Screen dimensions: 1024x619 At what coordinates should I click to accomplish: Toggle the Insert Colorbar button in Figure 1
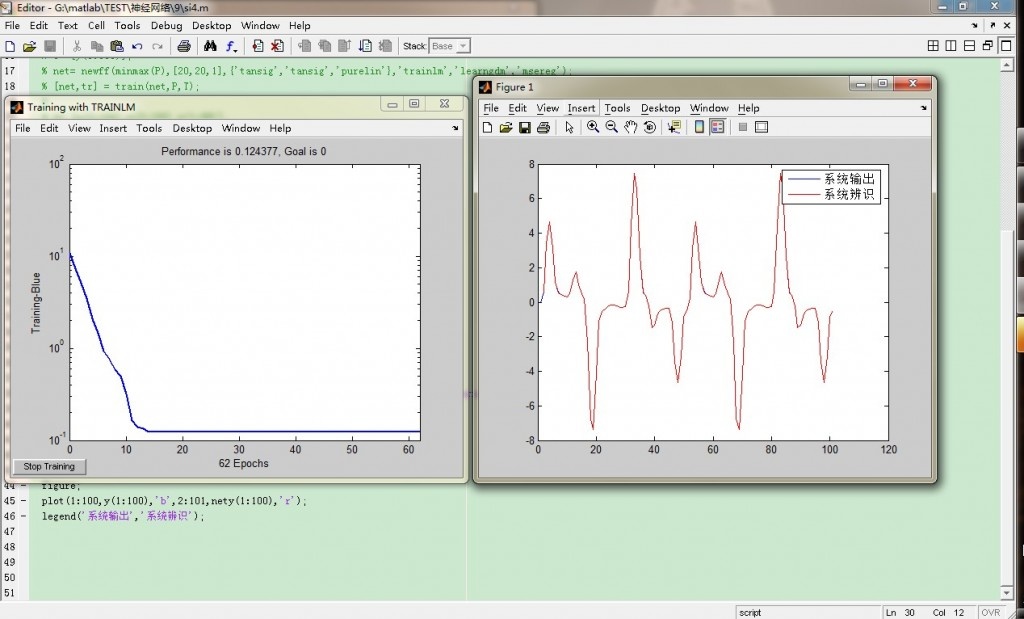(699, 127)
